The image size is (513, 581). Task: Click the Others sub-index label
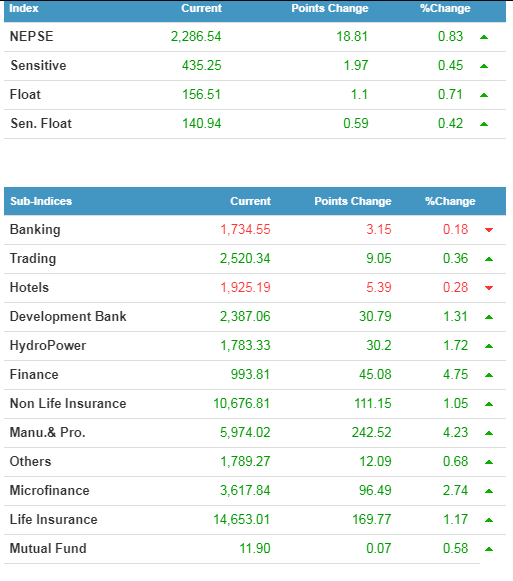pos(30,462)
